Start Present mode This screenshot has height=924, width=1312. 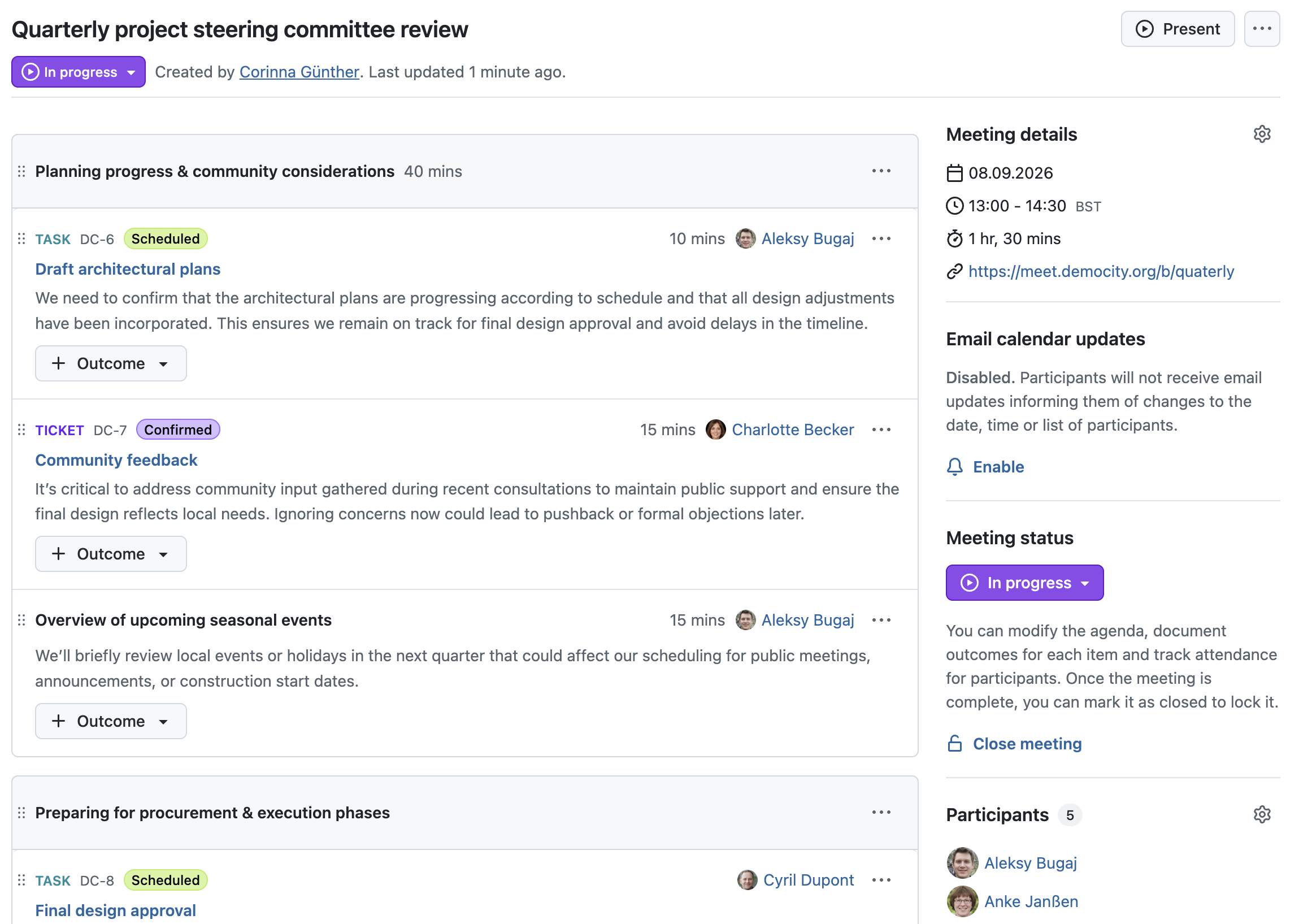[1177, 29]
